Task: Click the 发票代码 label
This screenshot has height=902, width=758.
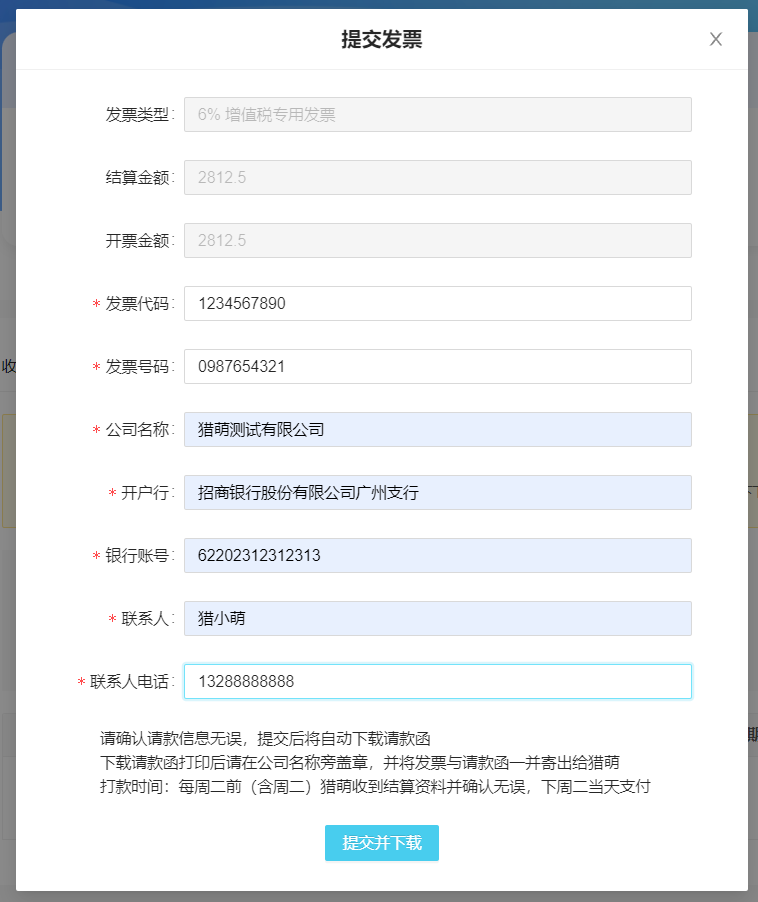Action: 137,303
